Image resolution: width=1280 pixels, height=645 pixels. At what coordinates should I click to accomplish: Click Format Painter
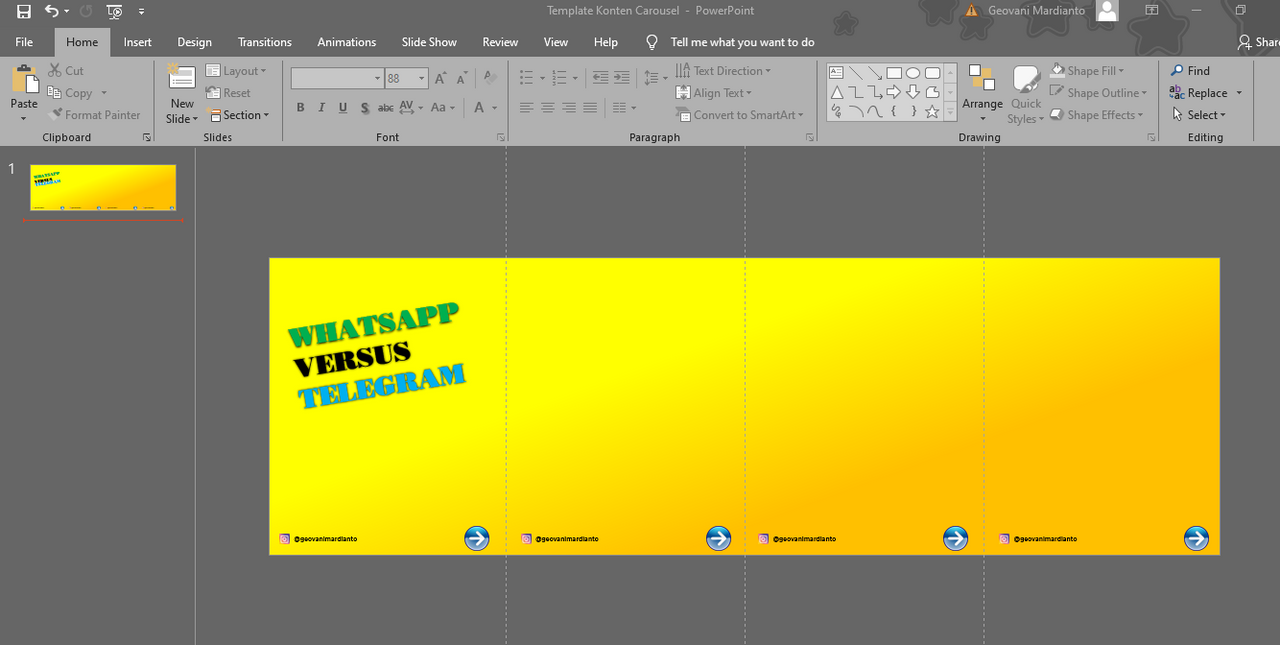[95, 115]
